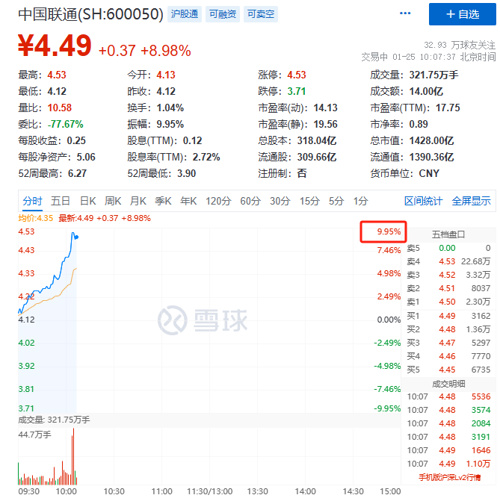Select the 5分 chart tab
The width and height of the screenshot is (500, 501).
click(x=336, y=201)
